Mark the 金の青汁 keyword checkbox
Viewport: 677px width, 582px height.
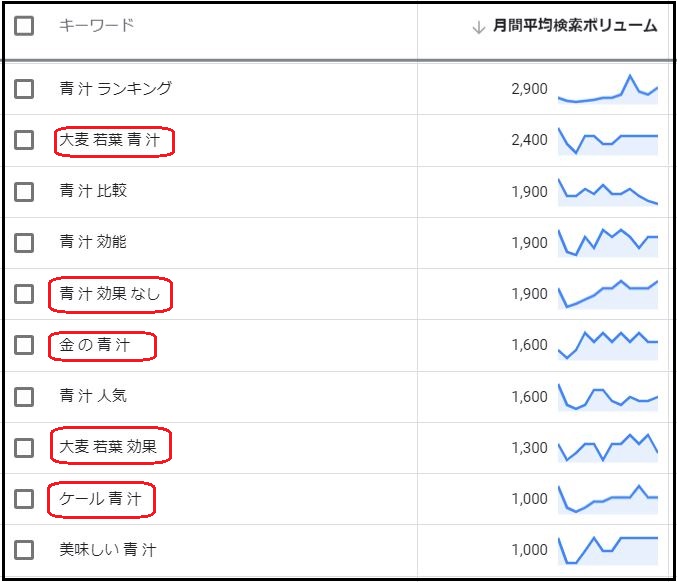24,345
